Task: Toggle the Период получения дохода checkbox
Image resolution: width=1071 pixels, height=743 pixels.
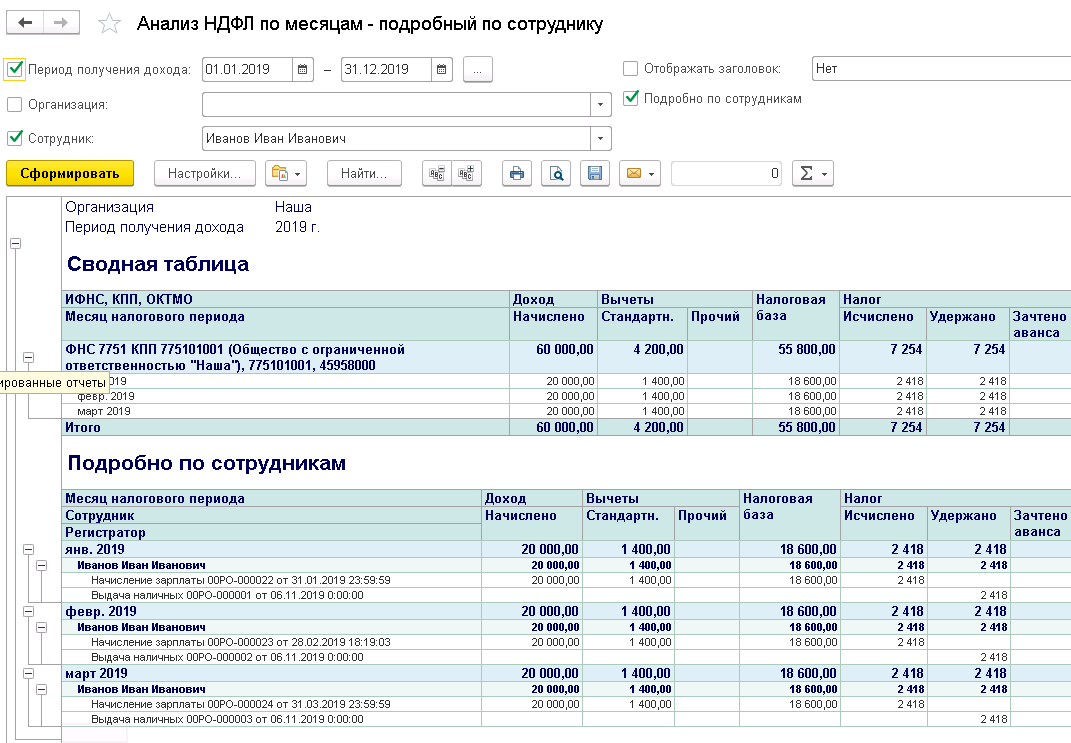Action: (14, 69)
